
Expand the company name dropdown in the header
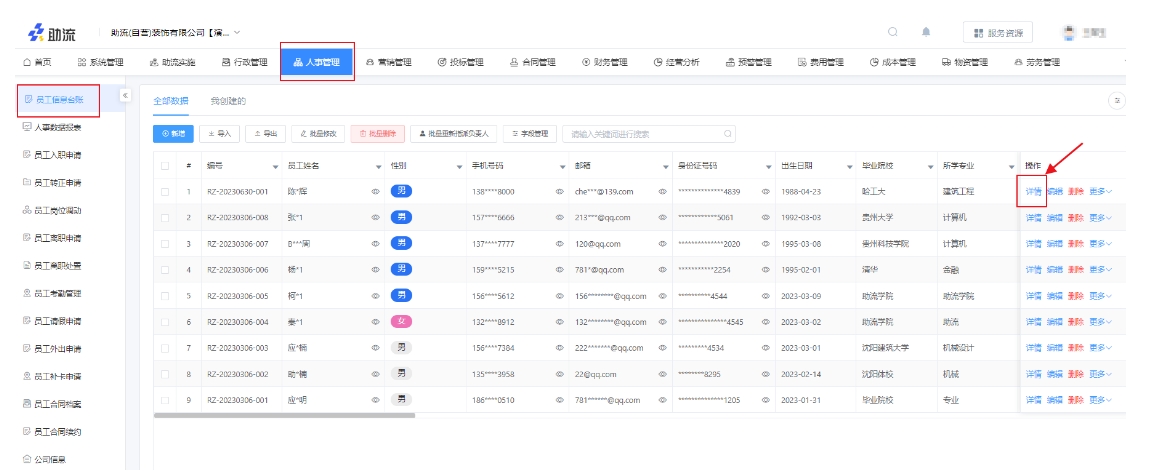click(x=237, y=33)
